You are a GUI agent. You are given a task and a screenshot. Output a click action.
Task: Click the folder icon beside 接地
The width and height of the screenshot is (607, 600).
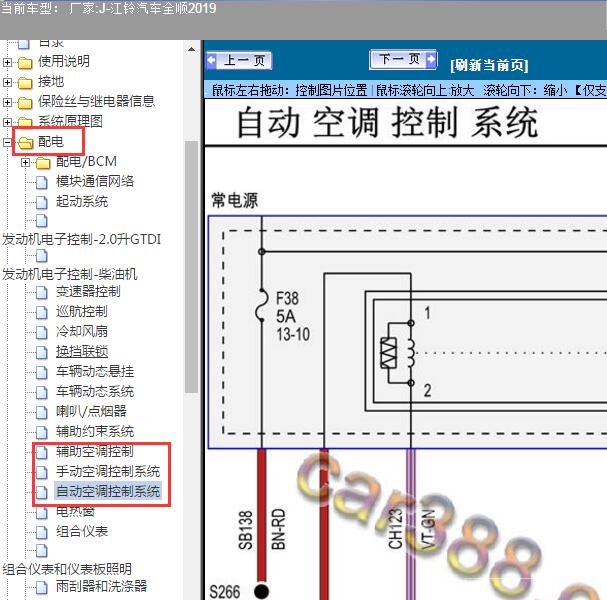point(25,82)
